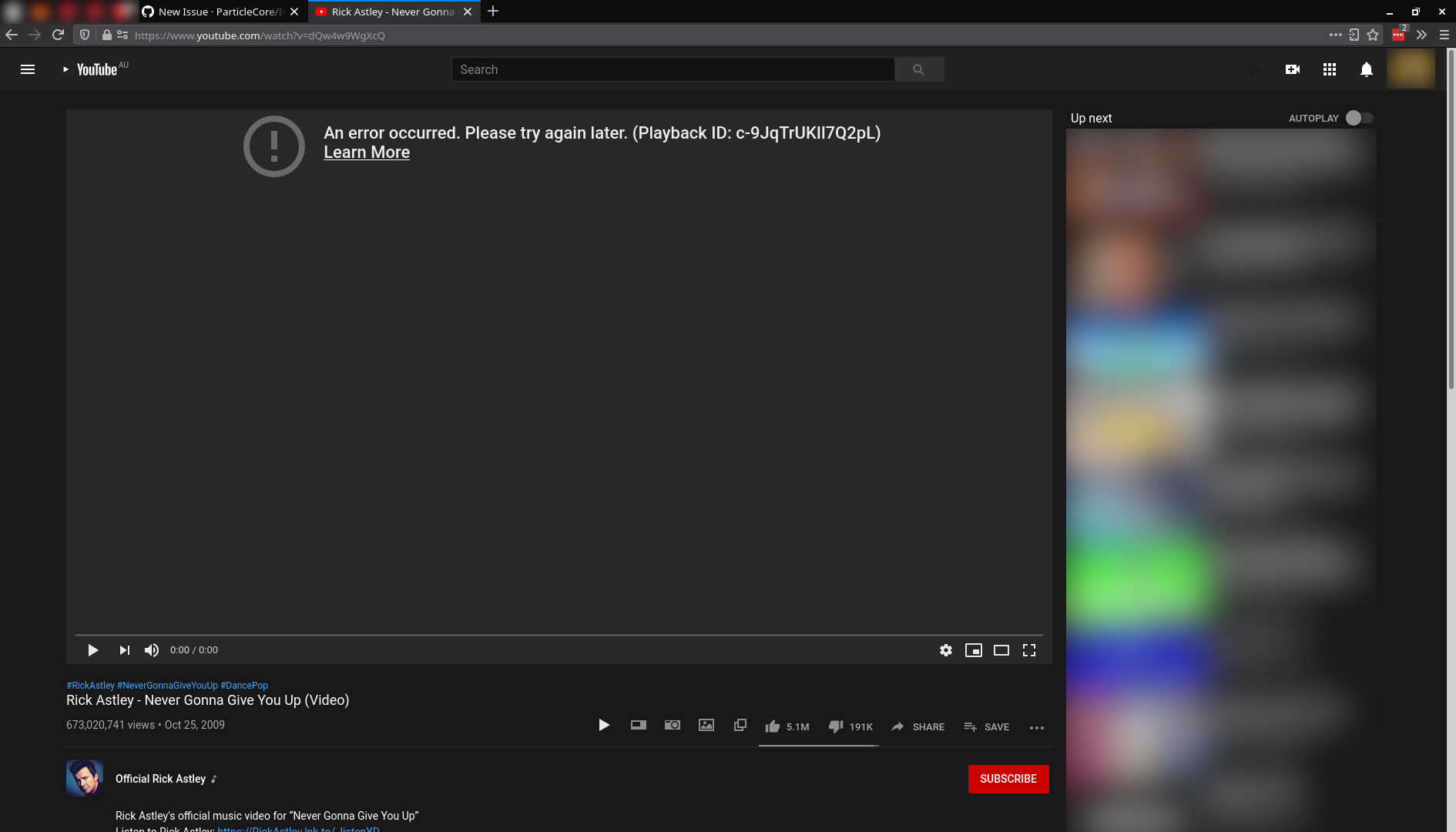Open the YouTube apps grid
The width and height of the screenshot is (1456, 832).
click(1329, 69)
